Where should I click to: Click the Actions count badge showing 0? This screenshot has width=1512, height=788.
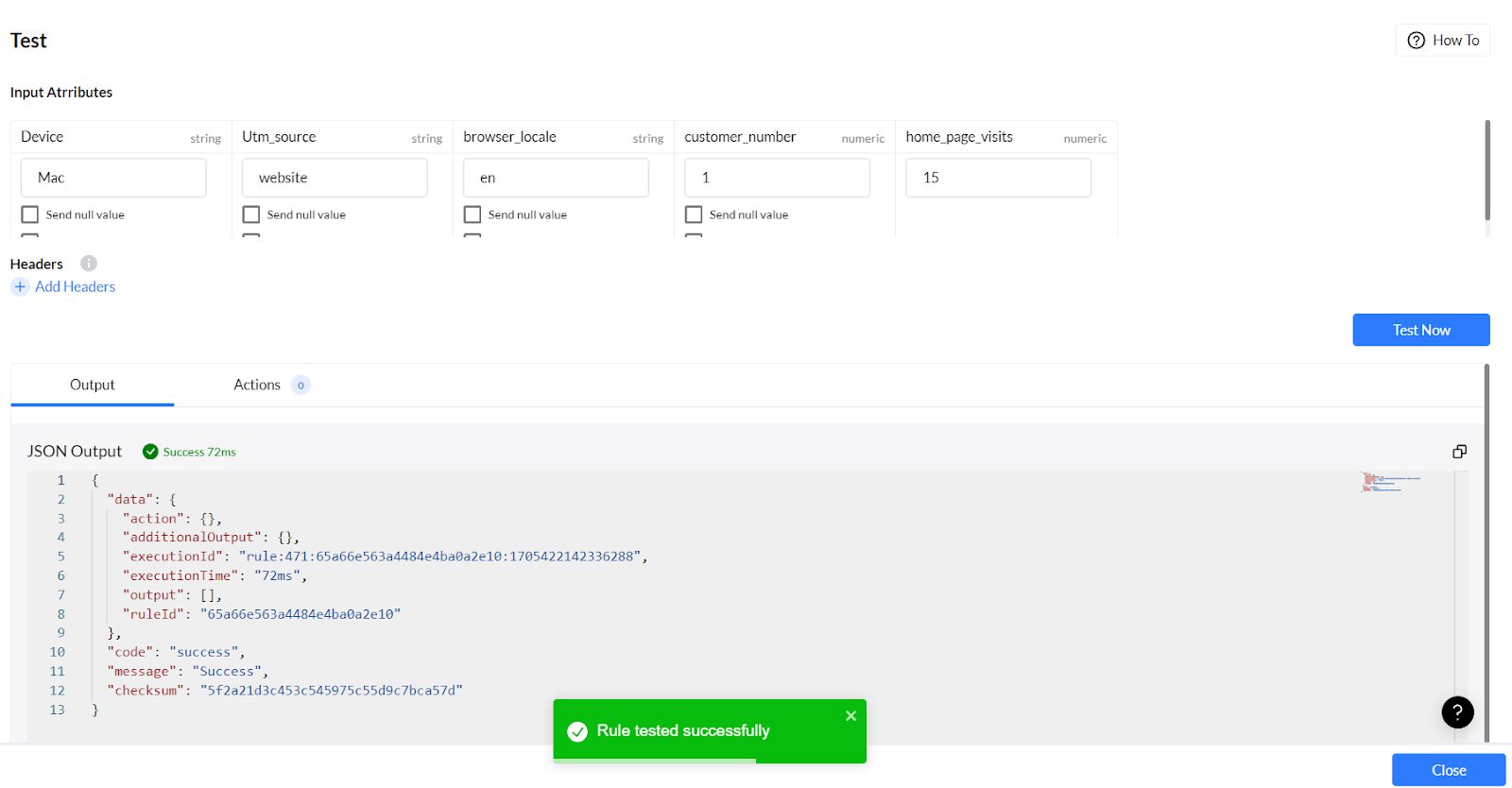[x=301, y=385]
